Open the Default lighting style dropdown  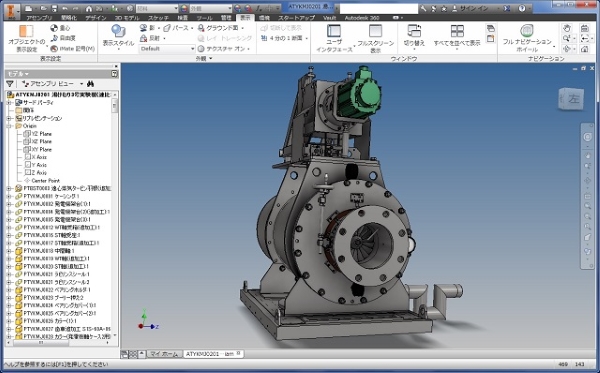[x=167, y=49]
